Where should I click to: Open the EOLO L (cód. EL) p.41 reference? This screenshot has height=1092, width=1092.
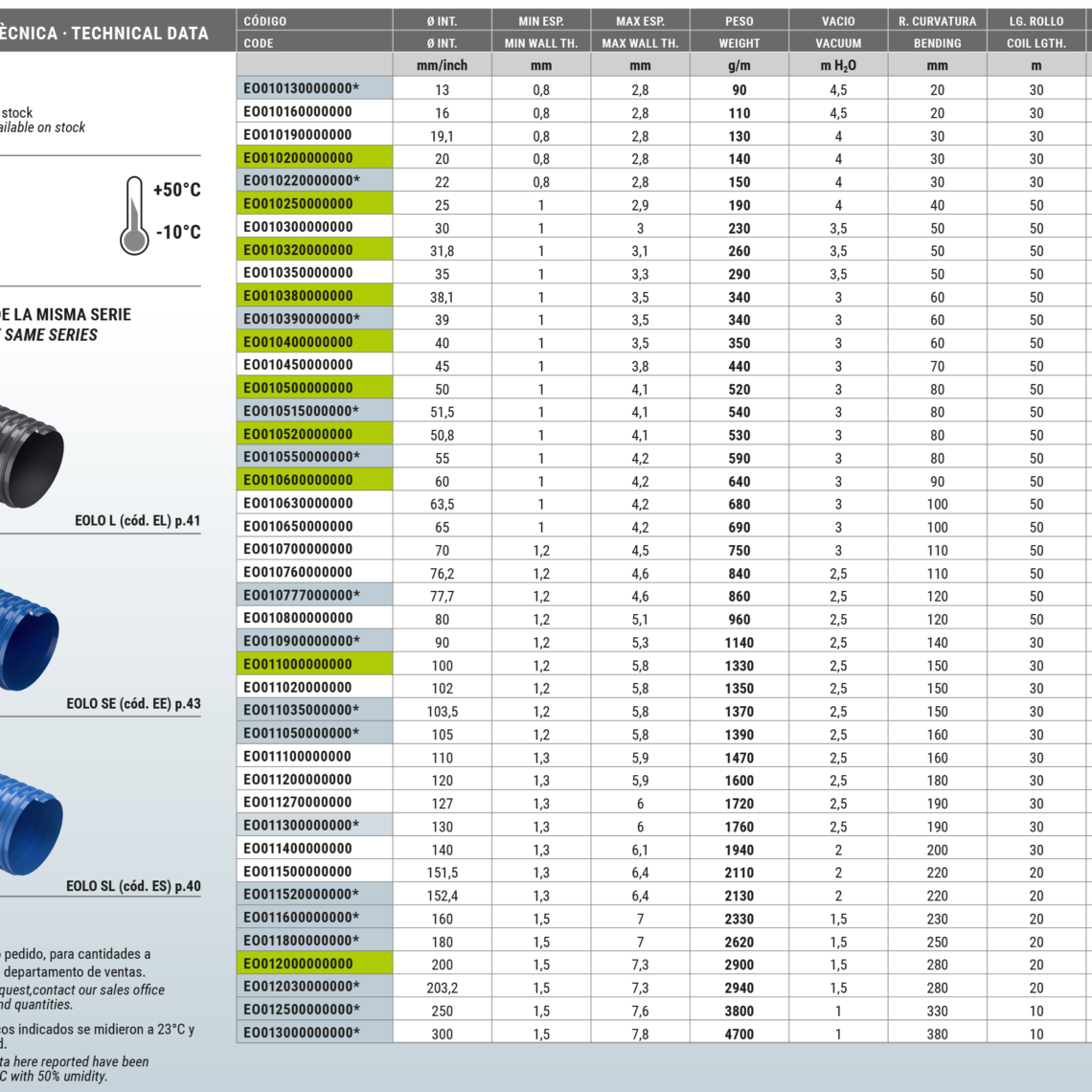pos(137,521)
